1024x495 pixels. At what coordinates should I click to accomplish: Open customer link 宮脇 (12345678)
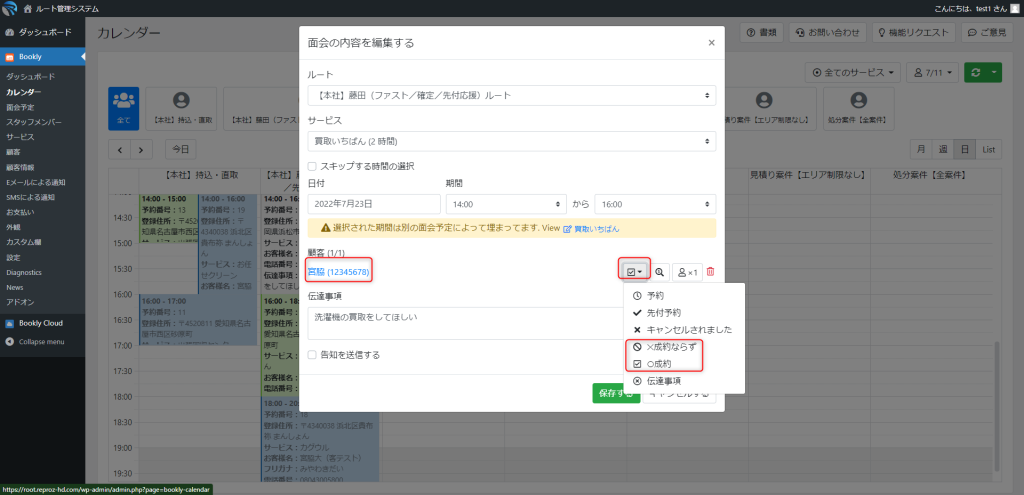tap(339, 272)
